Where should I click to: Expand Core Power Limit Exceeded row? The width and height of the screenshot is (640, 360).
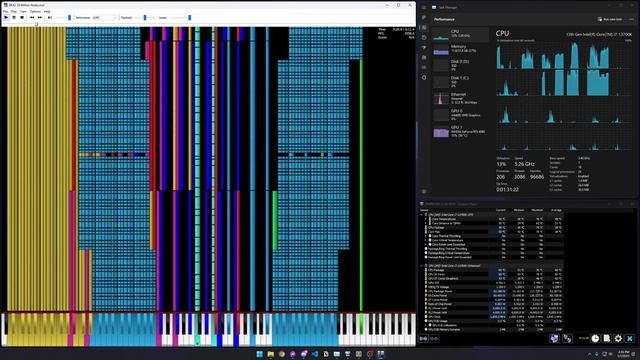coord(426,244)
